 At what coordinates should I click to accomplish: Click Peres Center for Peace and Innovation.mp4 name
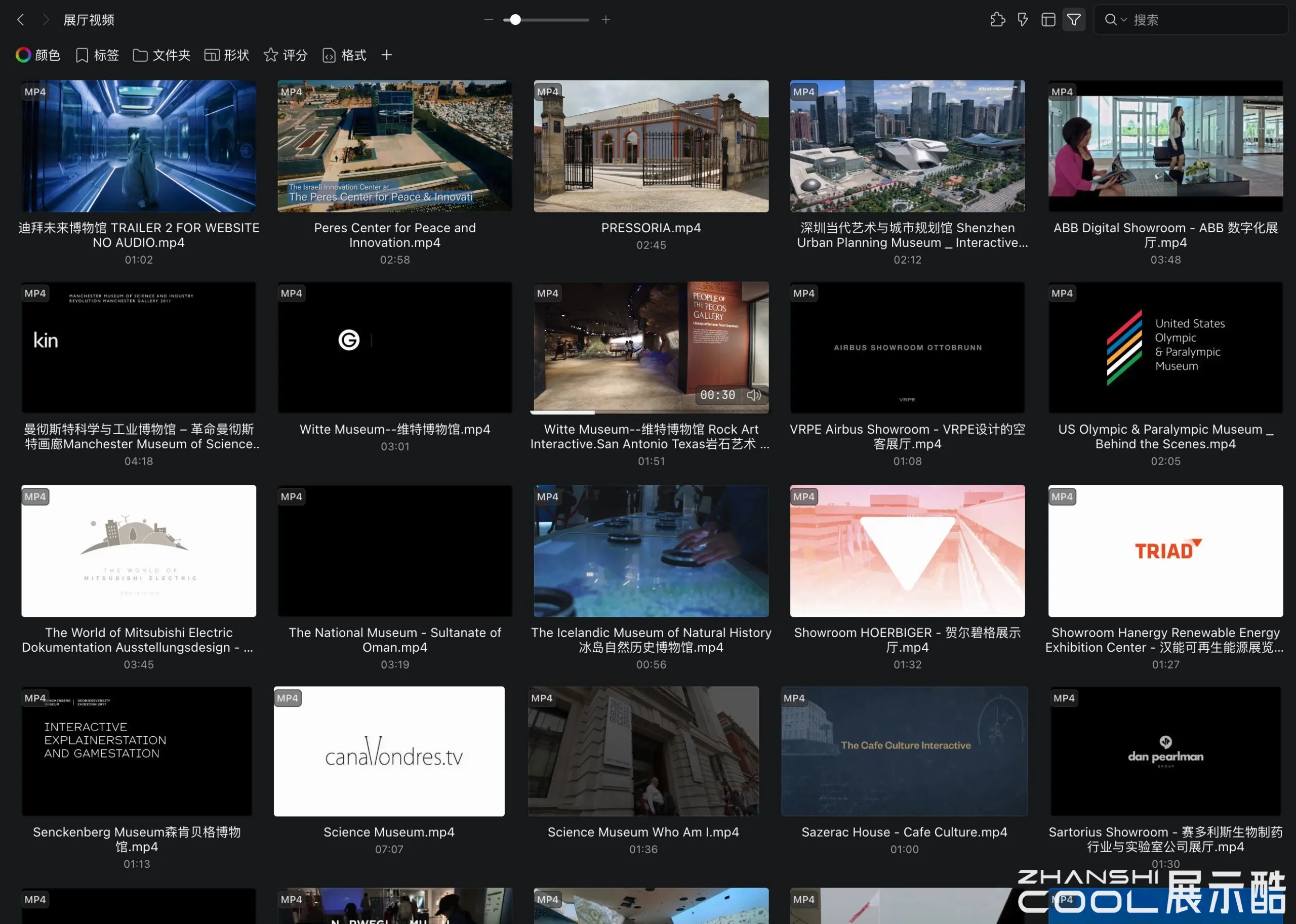[x=395, y=235]
